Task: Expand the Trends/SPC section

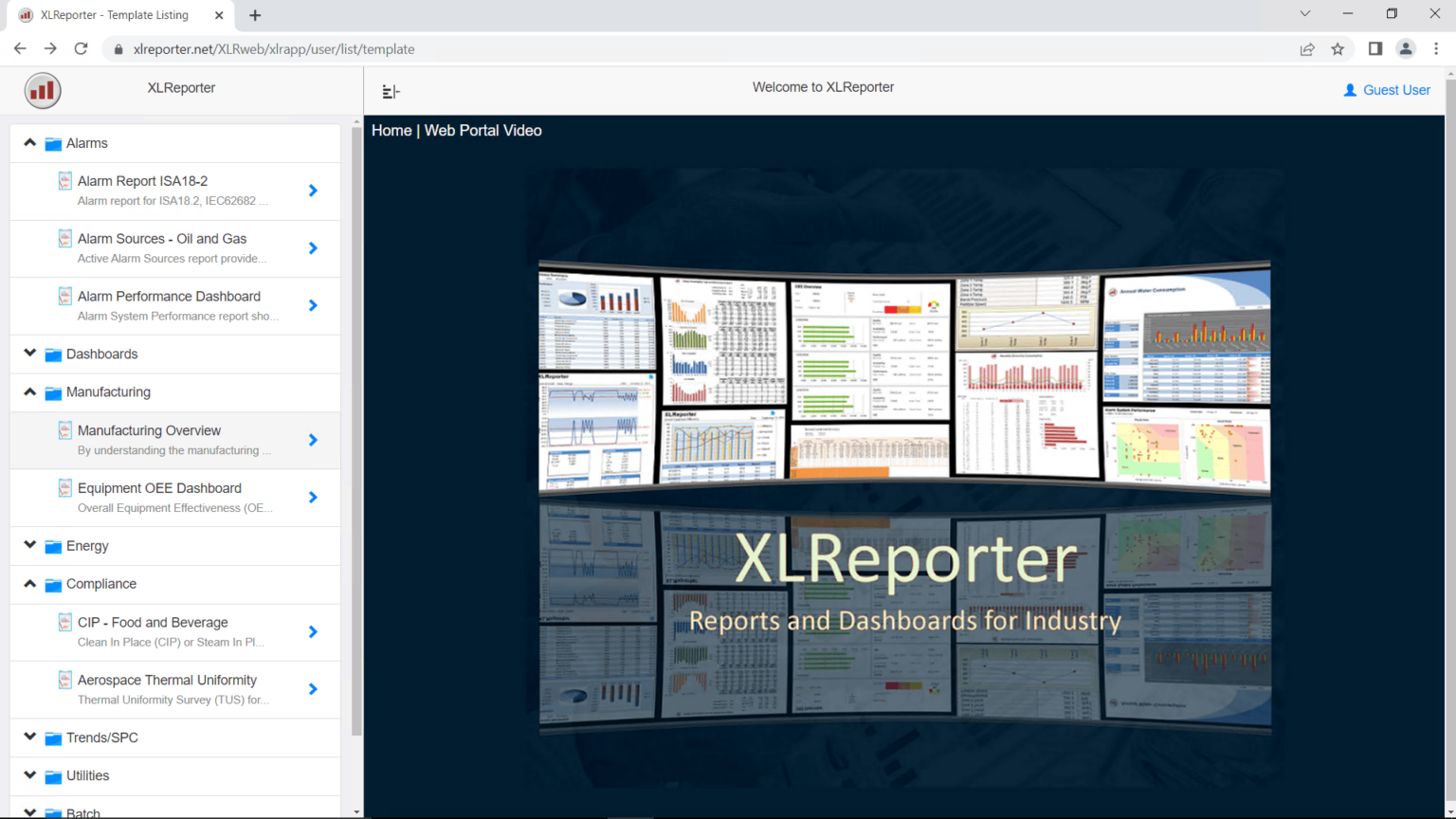Action: pyautogui.click(x=29, y=737)
